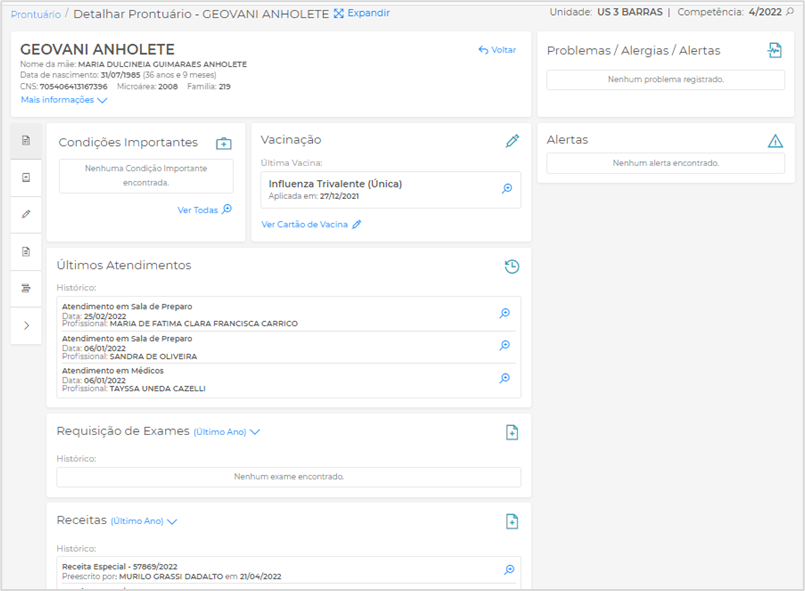The width and height of the screenshot is (805, 591).
Task: Click the Vacinação edit pencil icon
Action: coord(512,141)
